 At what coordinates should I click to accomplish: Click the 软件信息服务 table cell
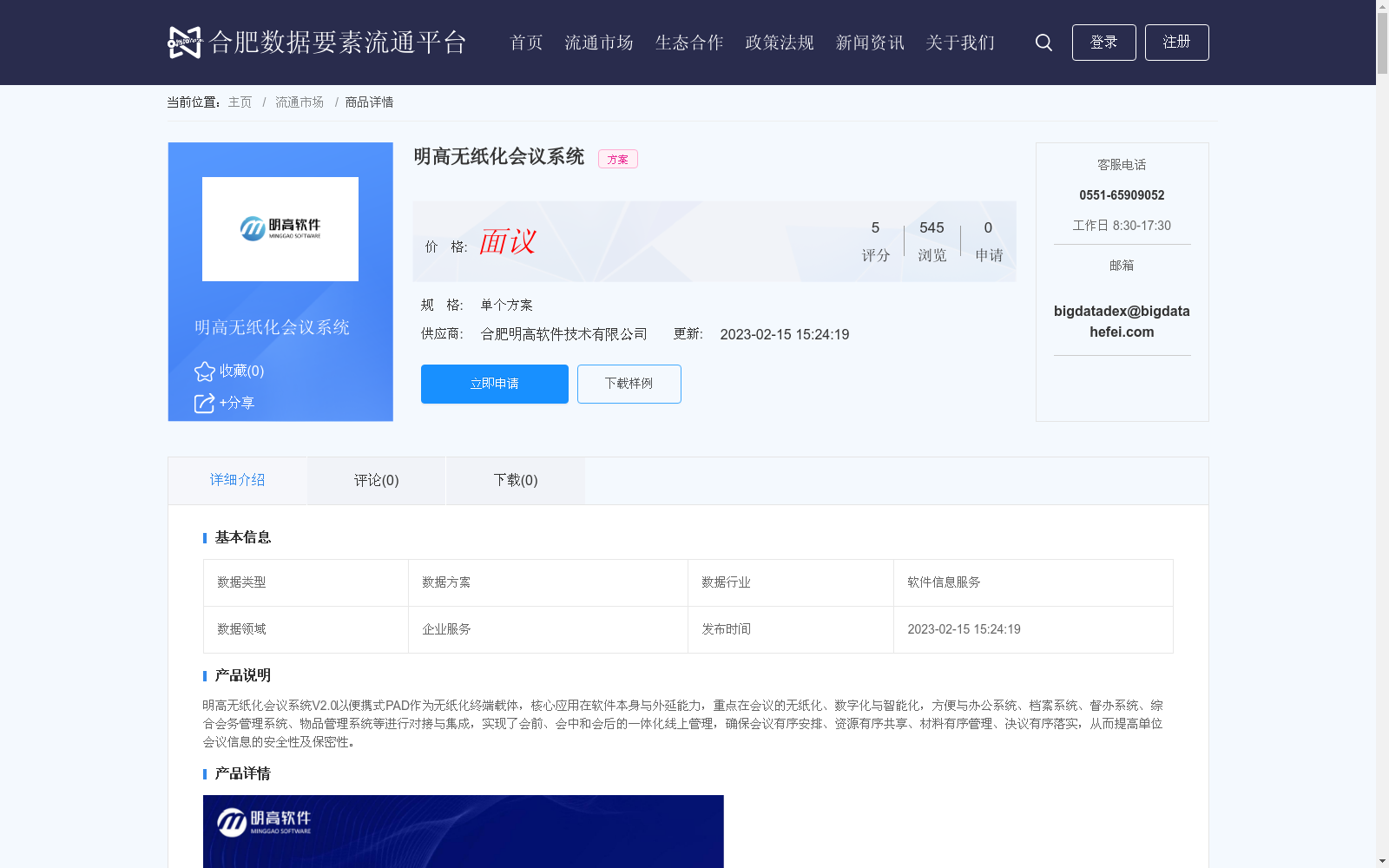(1033, 582)
